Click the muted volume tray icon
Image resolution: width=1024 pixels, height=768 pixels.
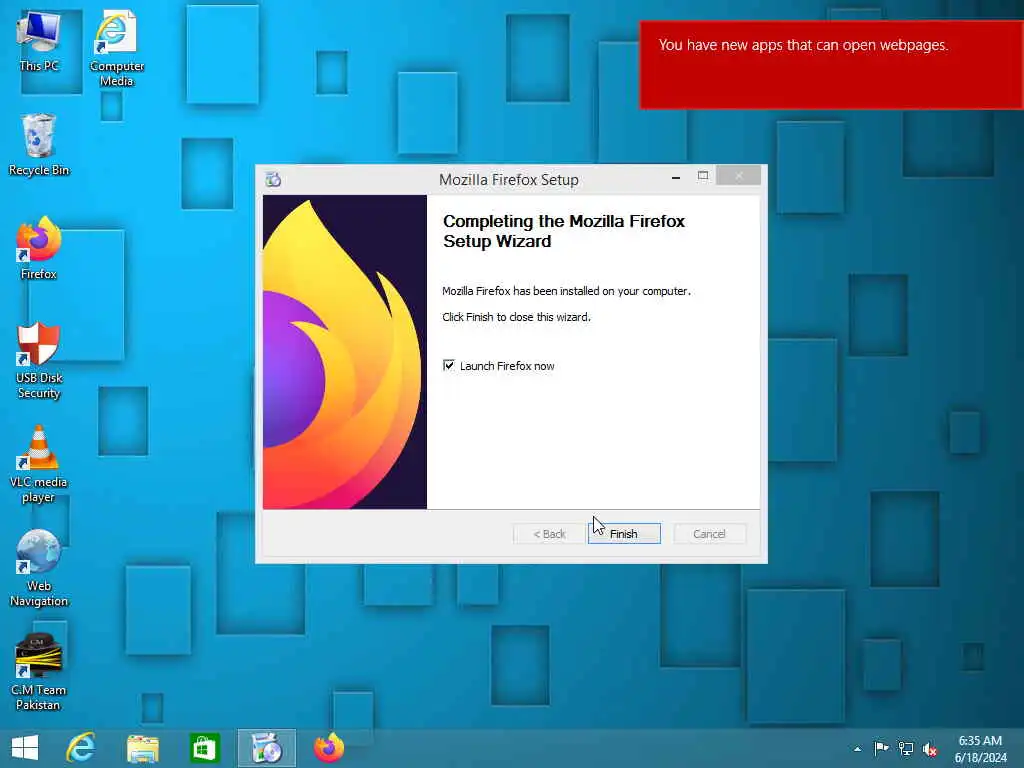pyautogui.click(x=930, y=749)
